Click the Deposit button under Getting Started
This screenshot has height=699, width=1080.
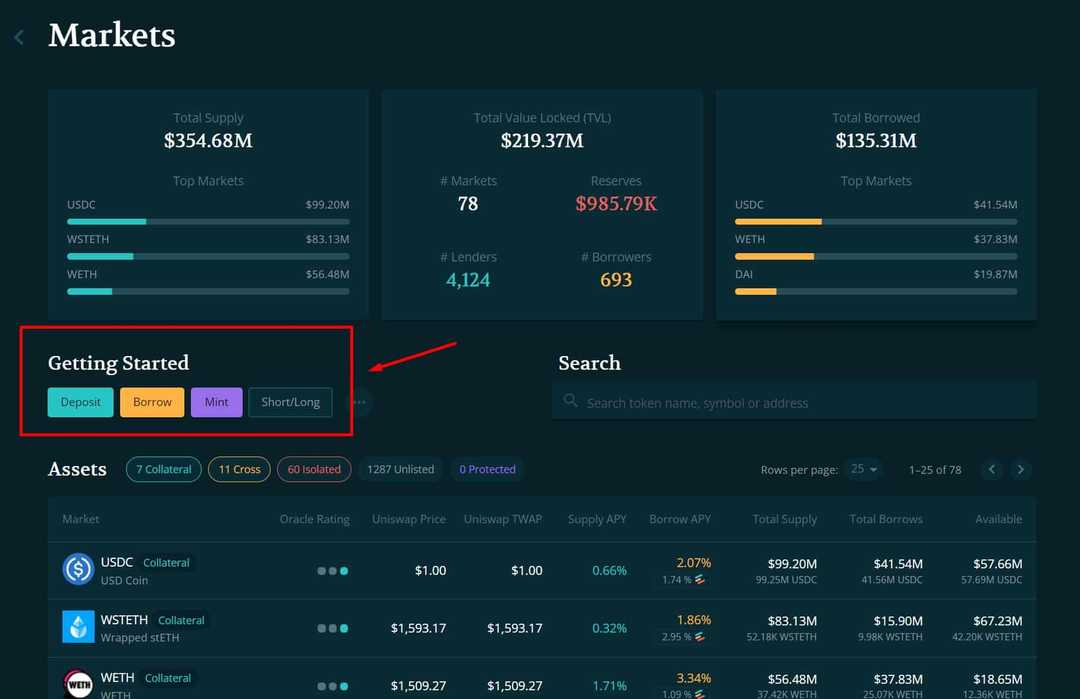[80, 402]
